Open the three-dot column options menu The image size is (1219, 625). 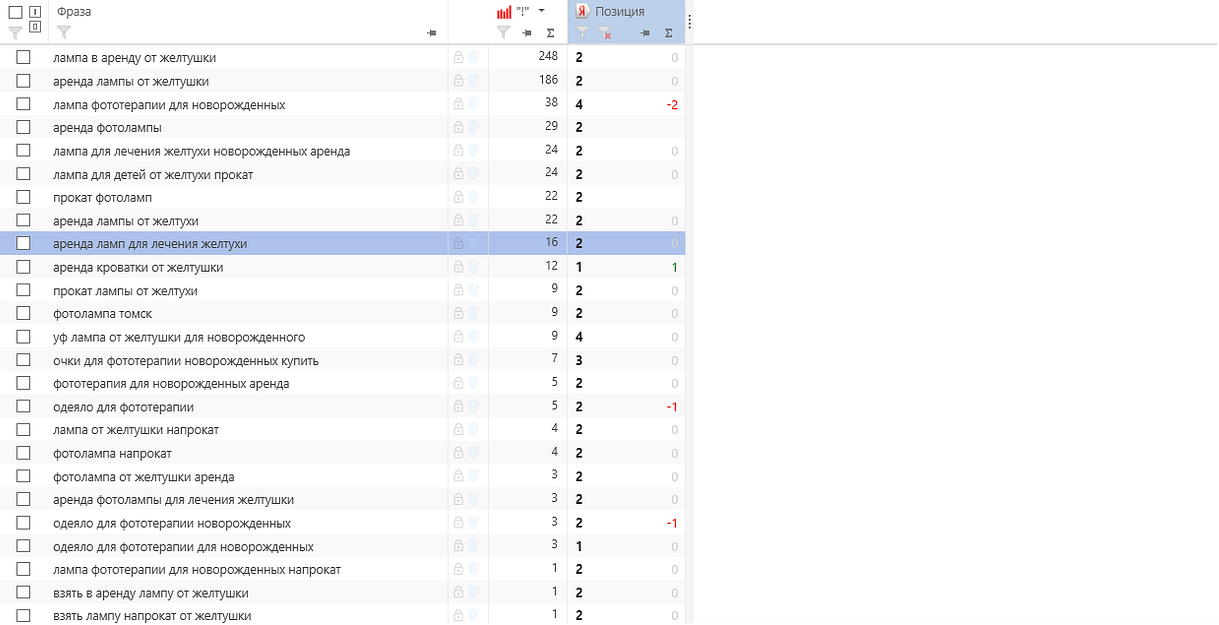pyautogui.click(x=689, y=21)
